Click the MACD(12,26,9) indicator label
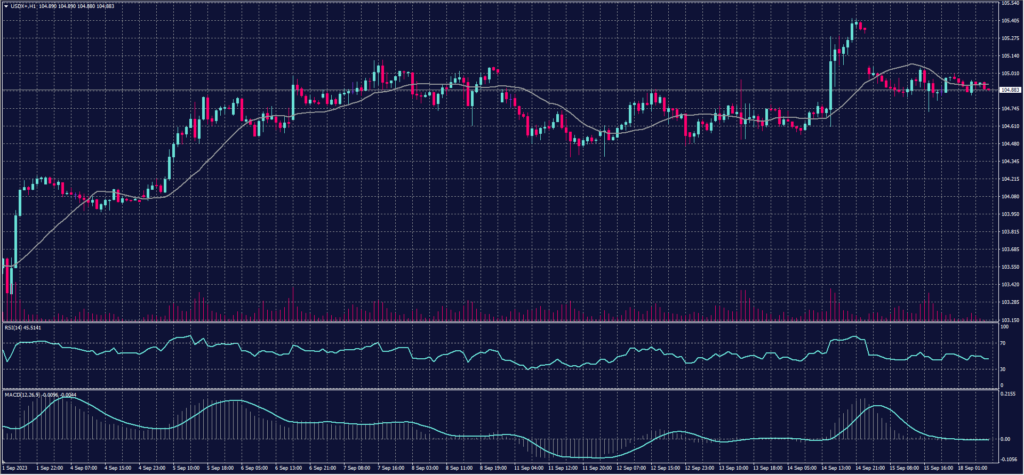The image size is (1024, 475). click(x=22, y=393)
